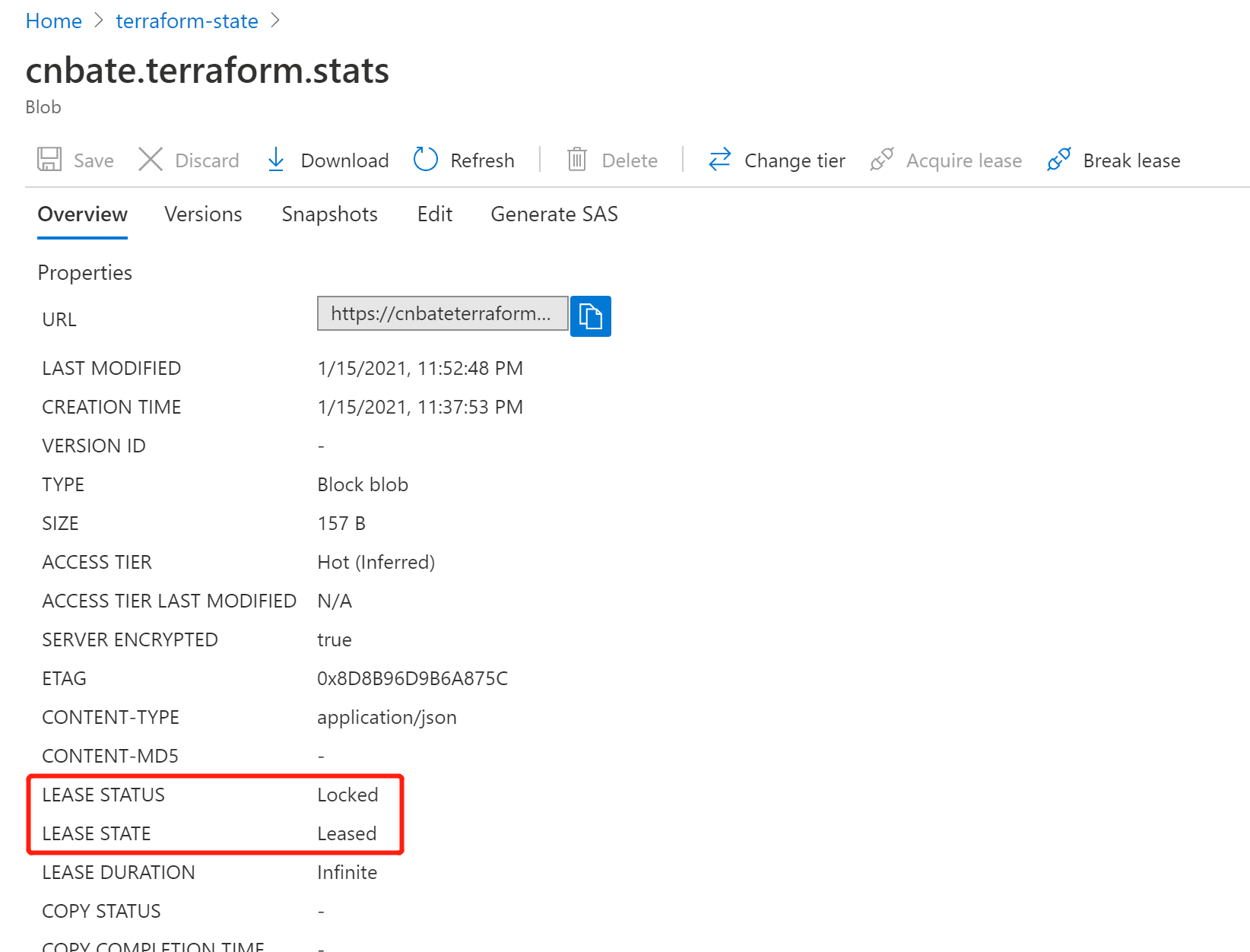Click the Discard X icon
The height and width of the screenshot is (952, 1250).
coord(151,160)
